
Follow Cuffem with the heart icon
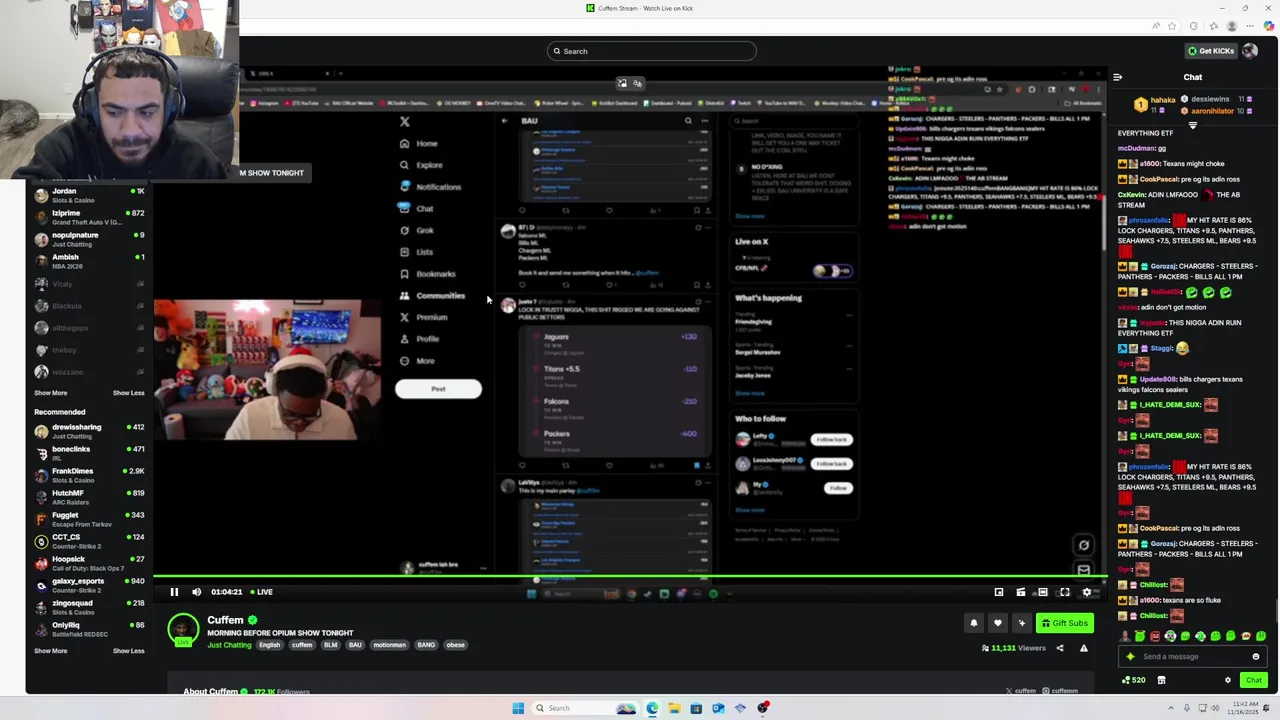coord(997,623)
